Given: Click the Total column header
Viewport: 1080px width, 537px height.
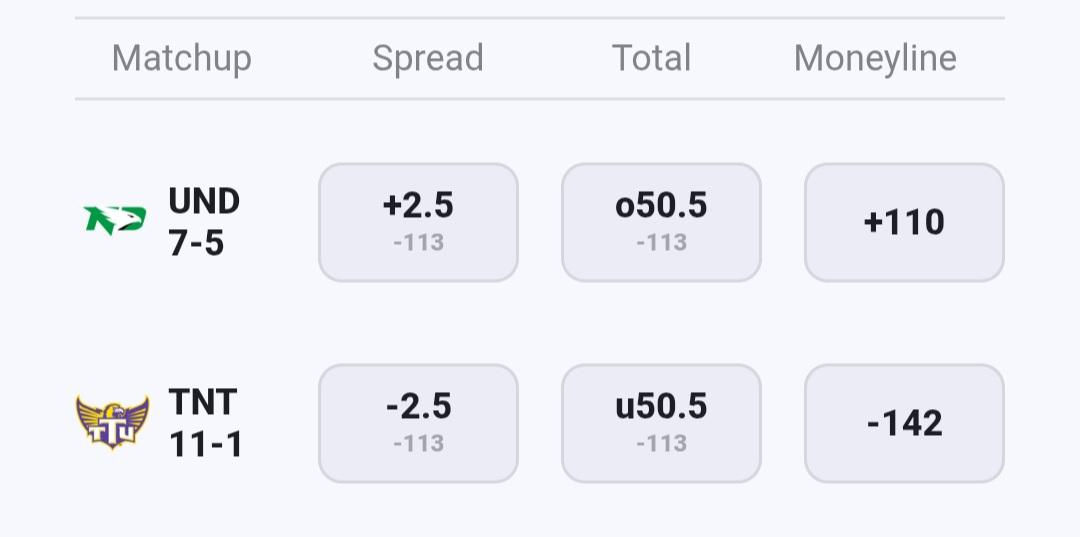Looking at the screenshot, I should click(x=651, y=58).
